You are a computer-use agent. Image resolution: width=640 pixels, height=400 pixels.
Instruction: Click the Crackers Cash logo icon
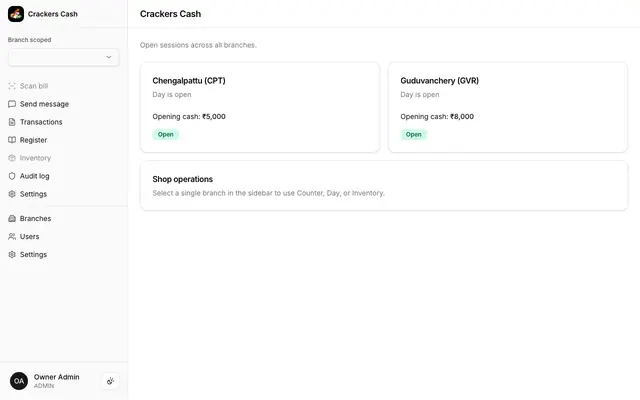point(16,14)
